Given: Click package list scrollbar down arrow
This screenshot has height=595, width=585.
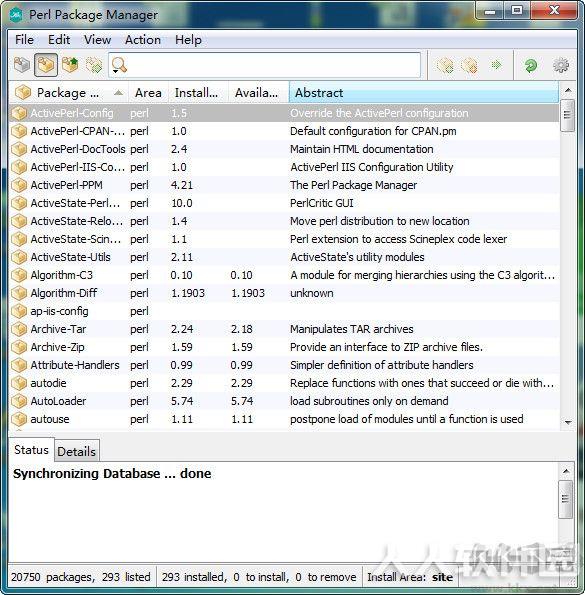Looking at the screenshot, I should [568, 422].
